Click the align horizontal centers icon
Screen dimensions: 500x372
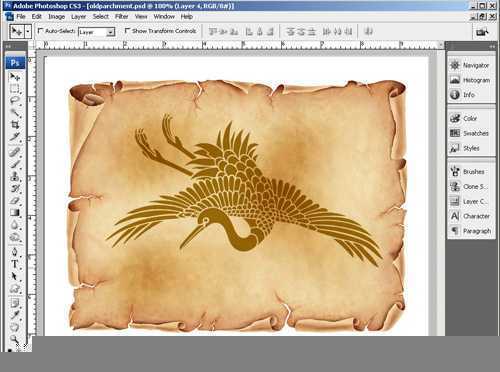coord(260,32)
